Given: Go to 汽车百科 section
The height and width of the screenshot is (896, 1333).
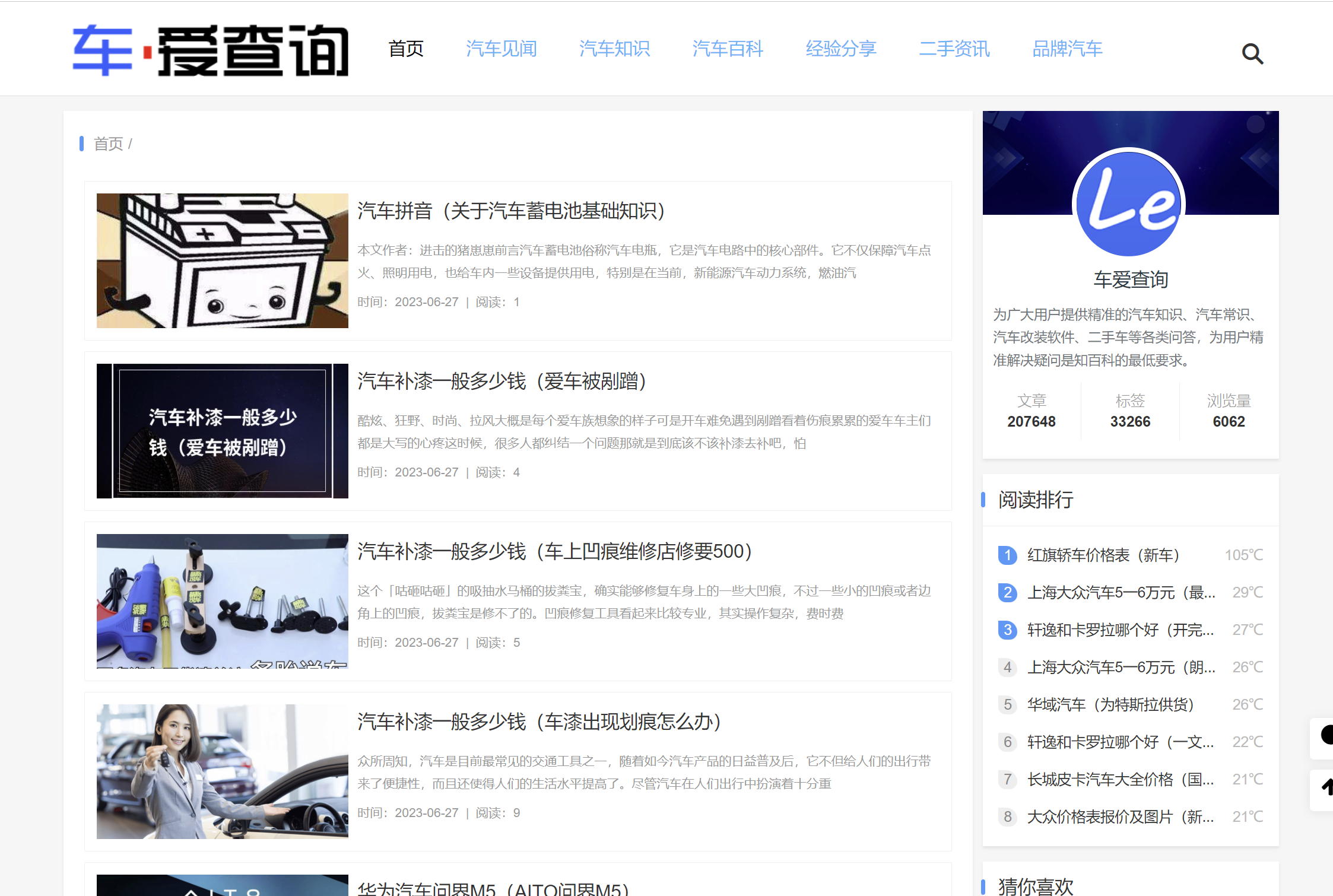Looking at the screenshot, I should click(728, 49).
